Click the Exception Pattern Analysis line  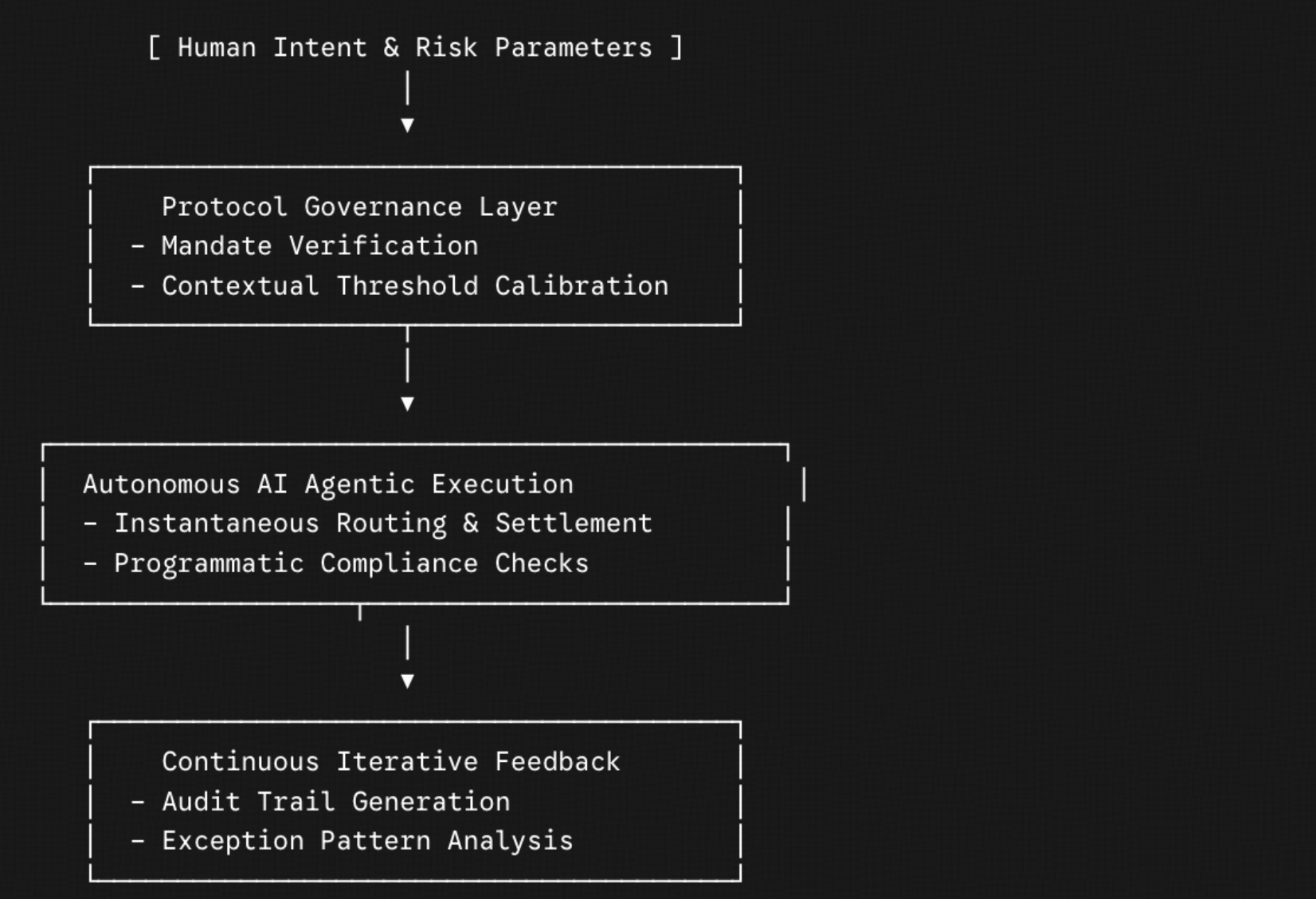(367, 841)
